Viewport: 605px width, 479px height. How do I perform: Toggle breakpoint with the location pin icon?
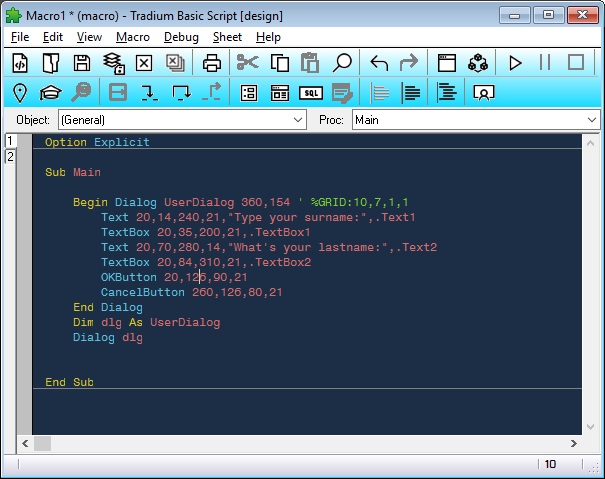(x=19, y=93)
